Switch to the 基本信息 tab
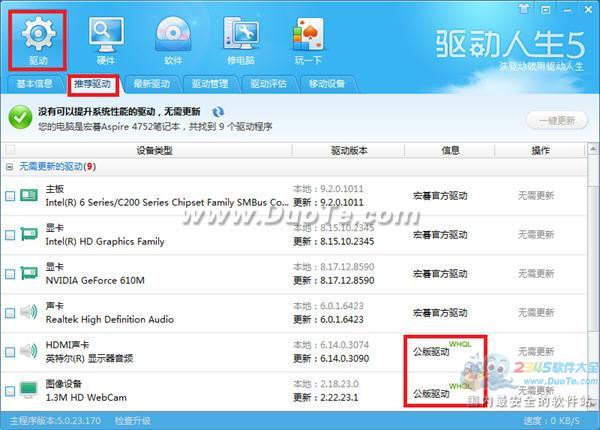Viewport: 600px width, 430px height. tap(34, 84)
